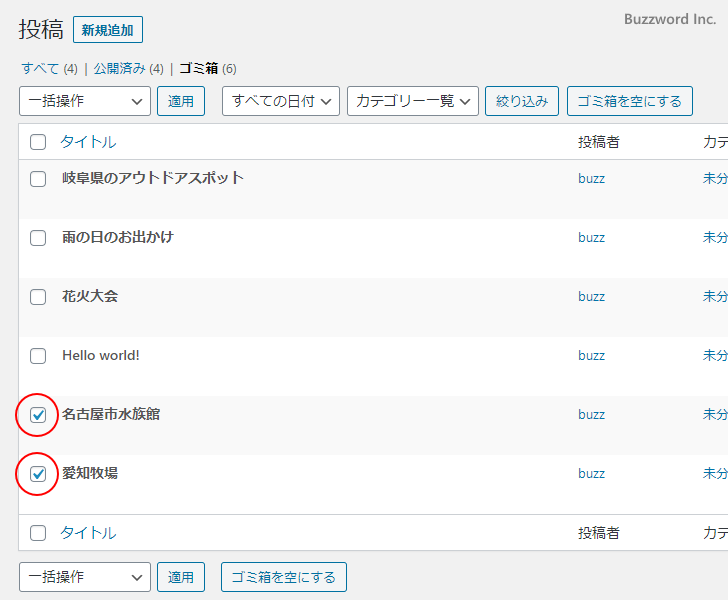
Task: Click the bottom 適用 button
Action: coord(181,577)
